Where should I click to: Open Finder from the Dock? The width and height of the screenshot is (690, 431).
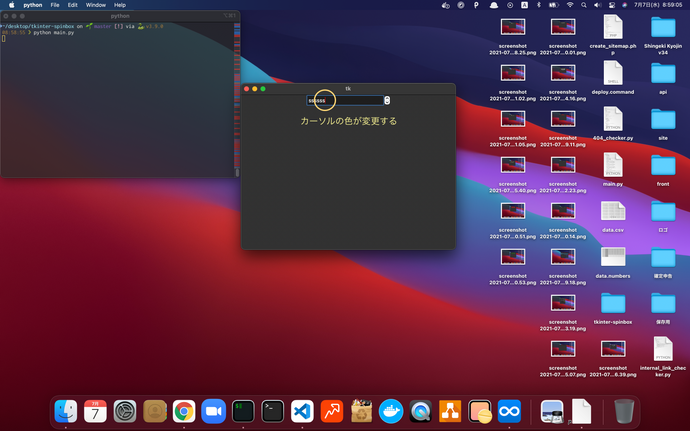click(66, 411)
